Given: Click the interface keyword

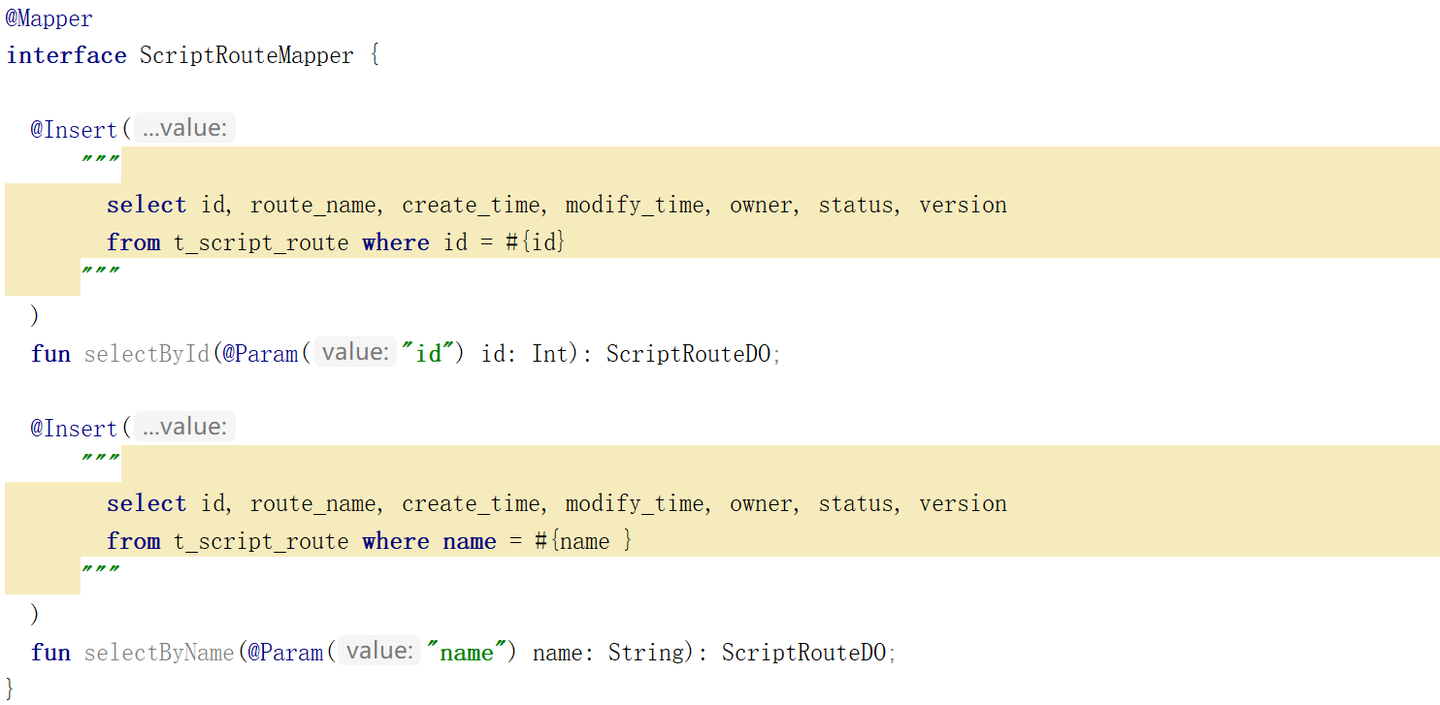Looking at the screenshot, I should (x=66, y=55).
